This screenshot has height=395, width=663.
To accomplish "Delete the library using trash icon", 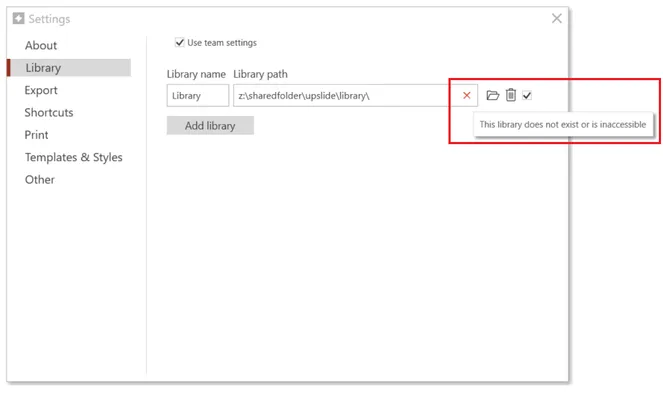I will 511,95.
